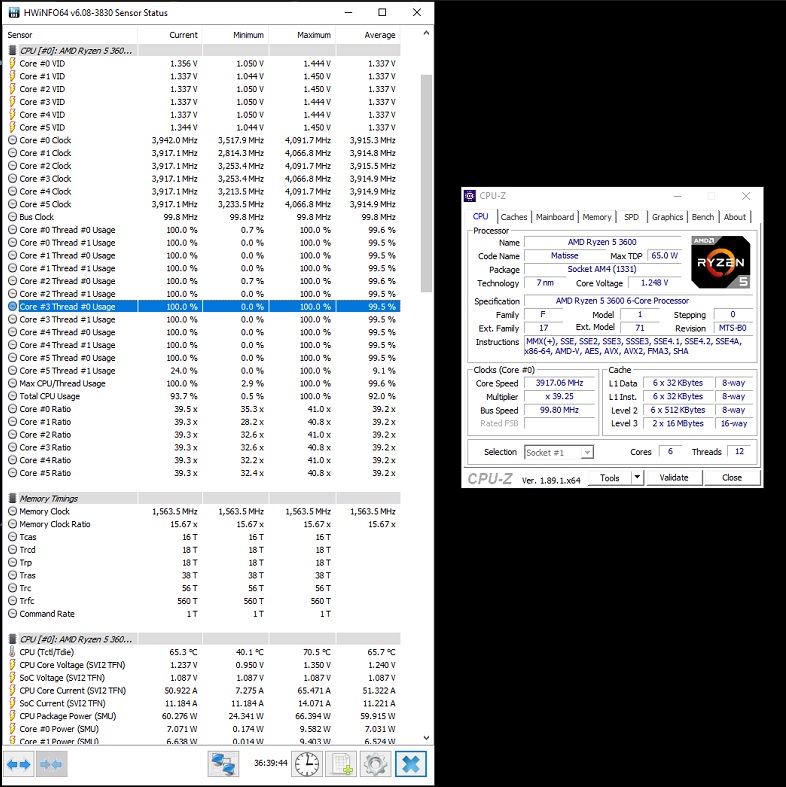Click the expand layout arrows button in HWiNFO

click(x=19, y=764)
